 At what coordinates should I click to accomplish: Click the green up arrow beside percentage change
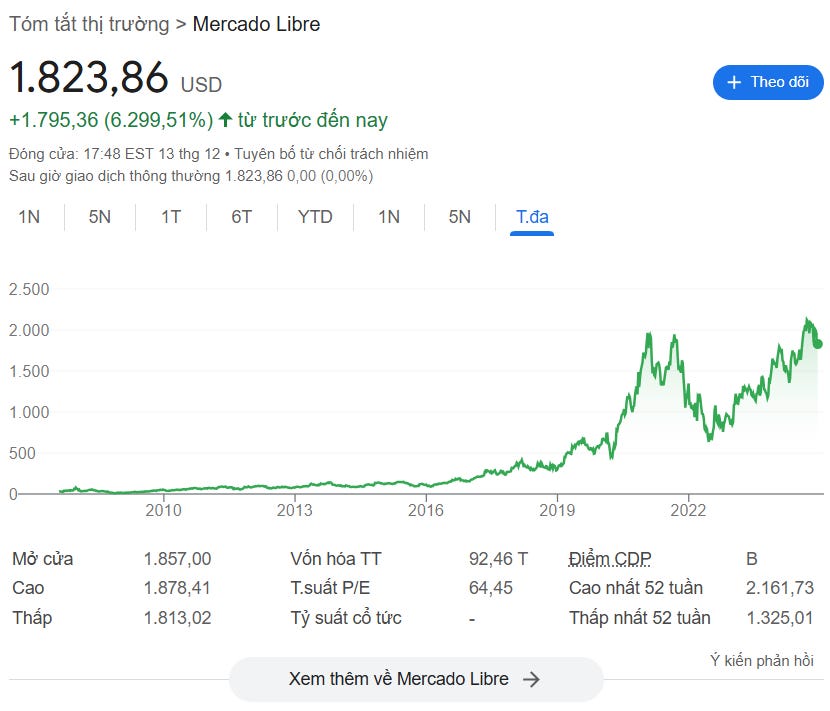(225, 121)
